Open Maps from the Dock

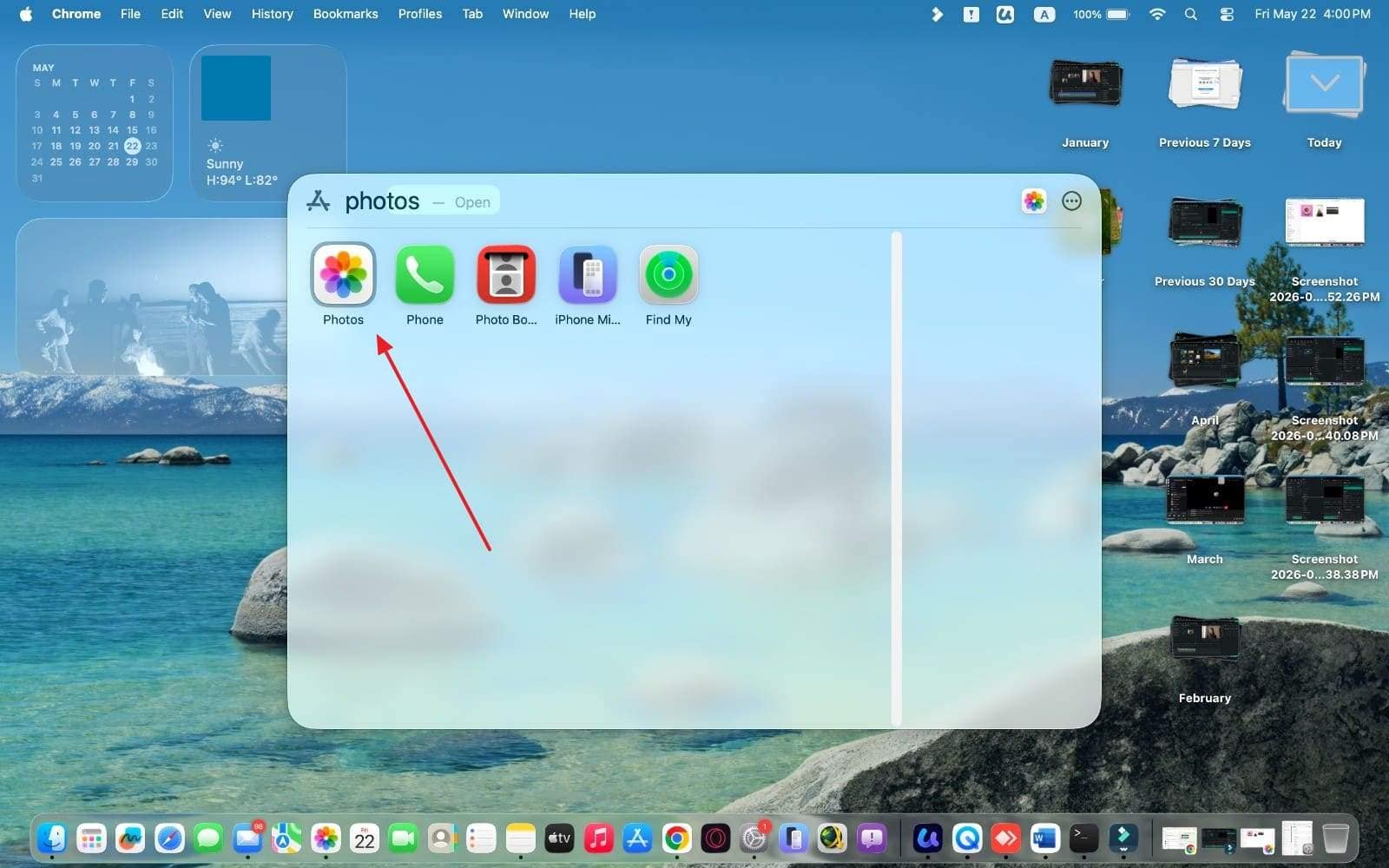coord(286,838)
